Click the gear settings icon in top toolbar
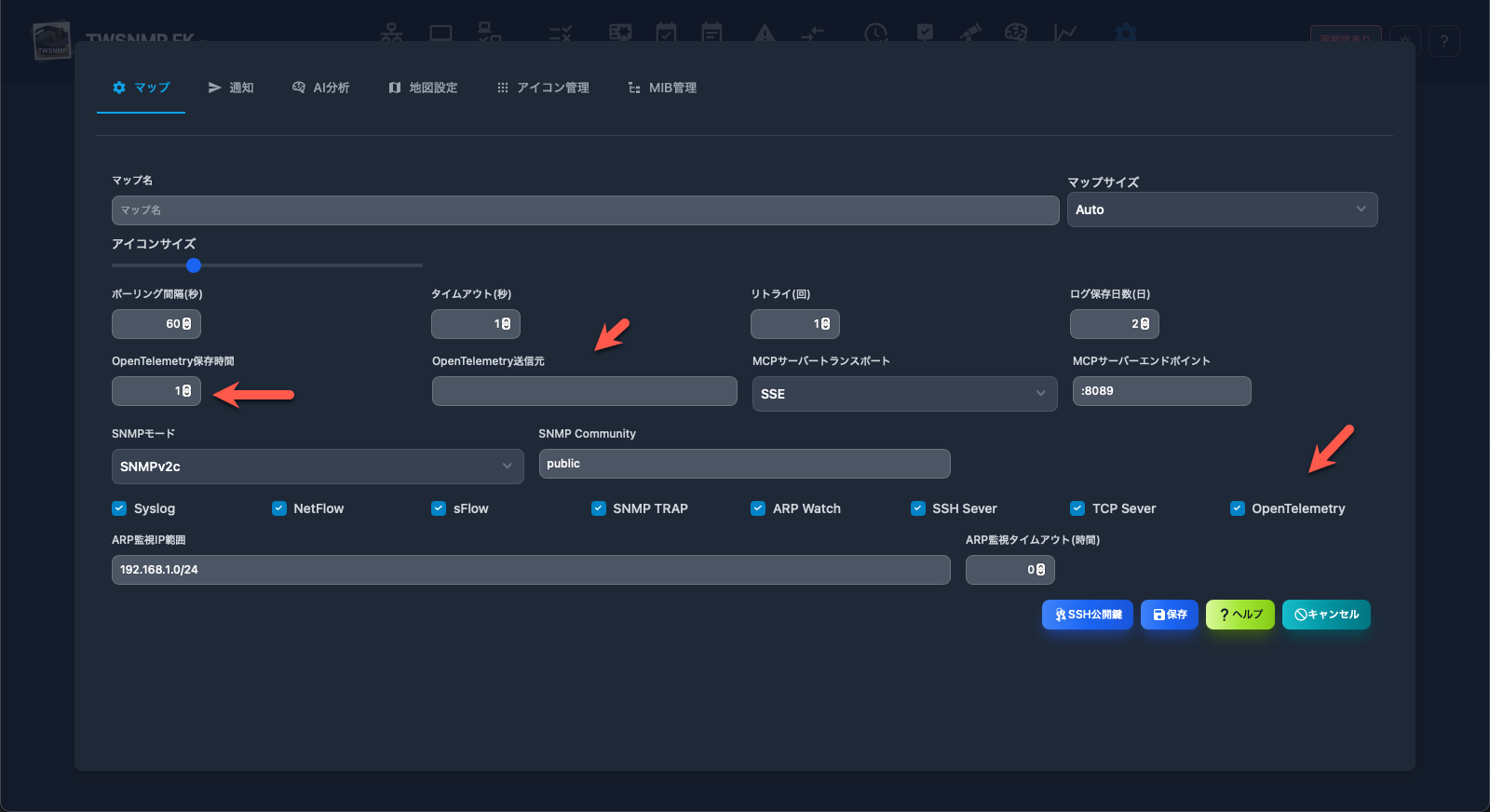The width and height of the screenshot is (1490, 812). 1126,34
